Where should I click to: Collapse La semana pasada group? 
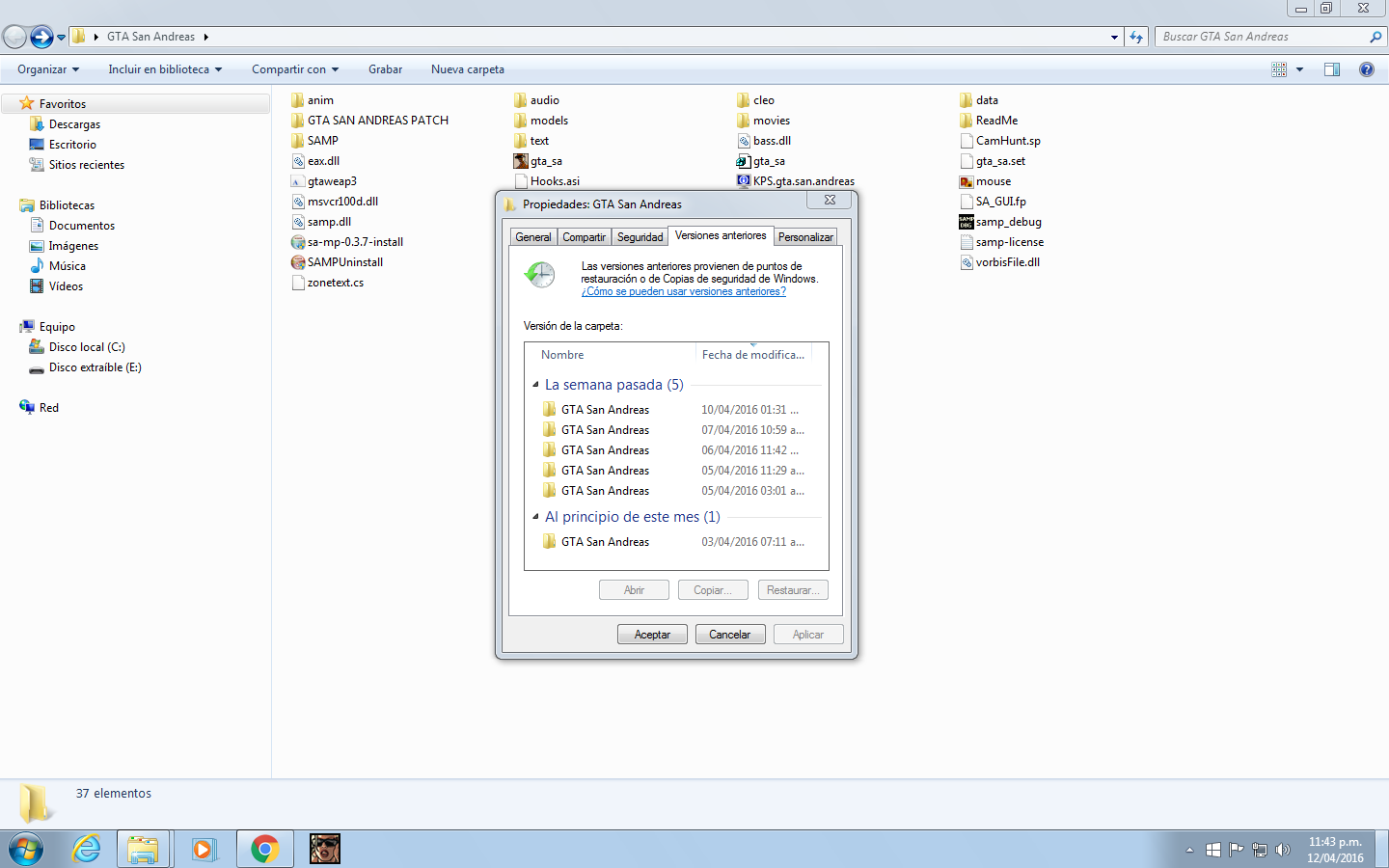coord(535,385)
